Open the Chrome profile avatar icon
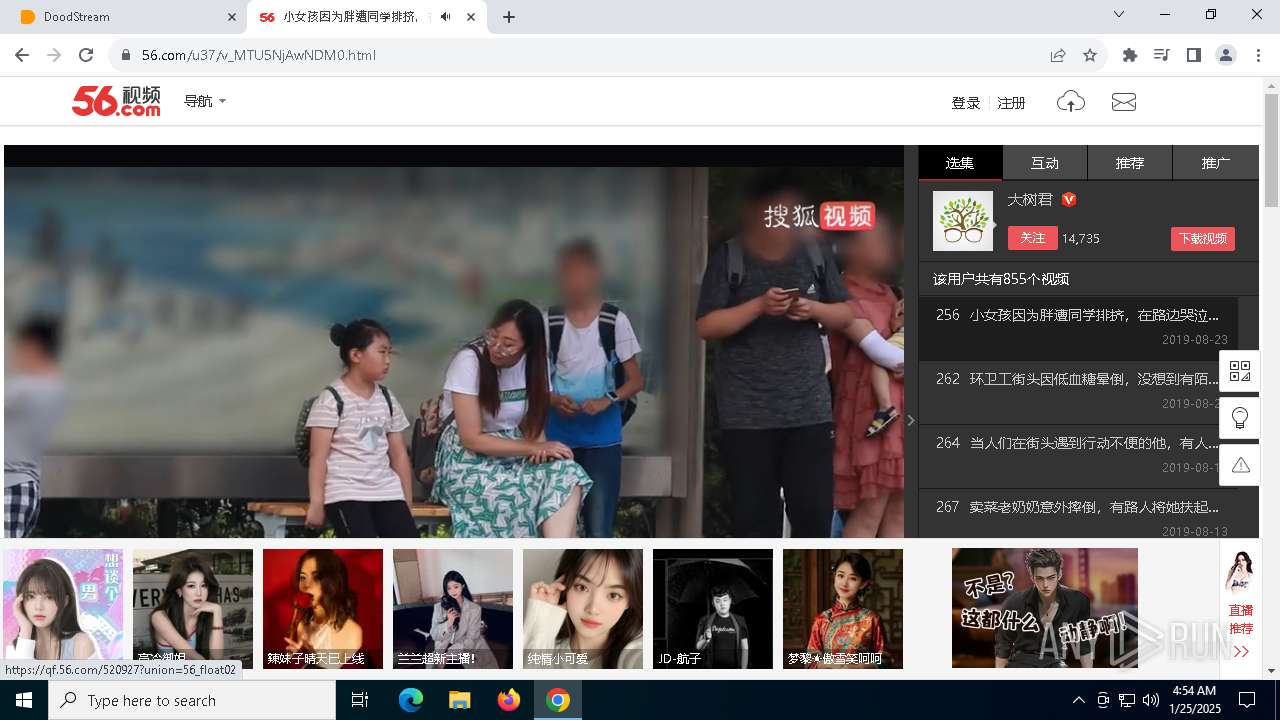The height and width of the screenshot is (720, 1280). pyautogui.click(x=1226, y=55)
